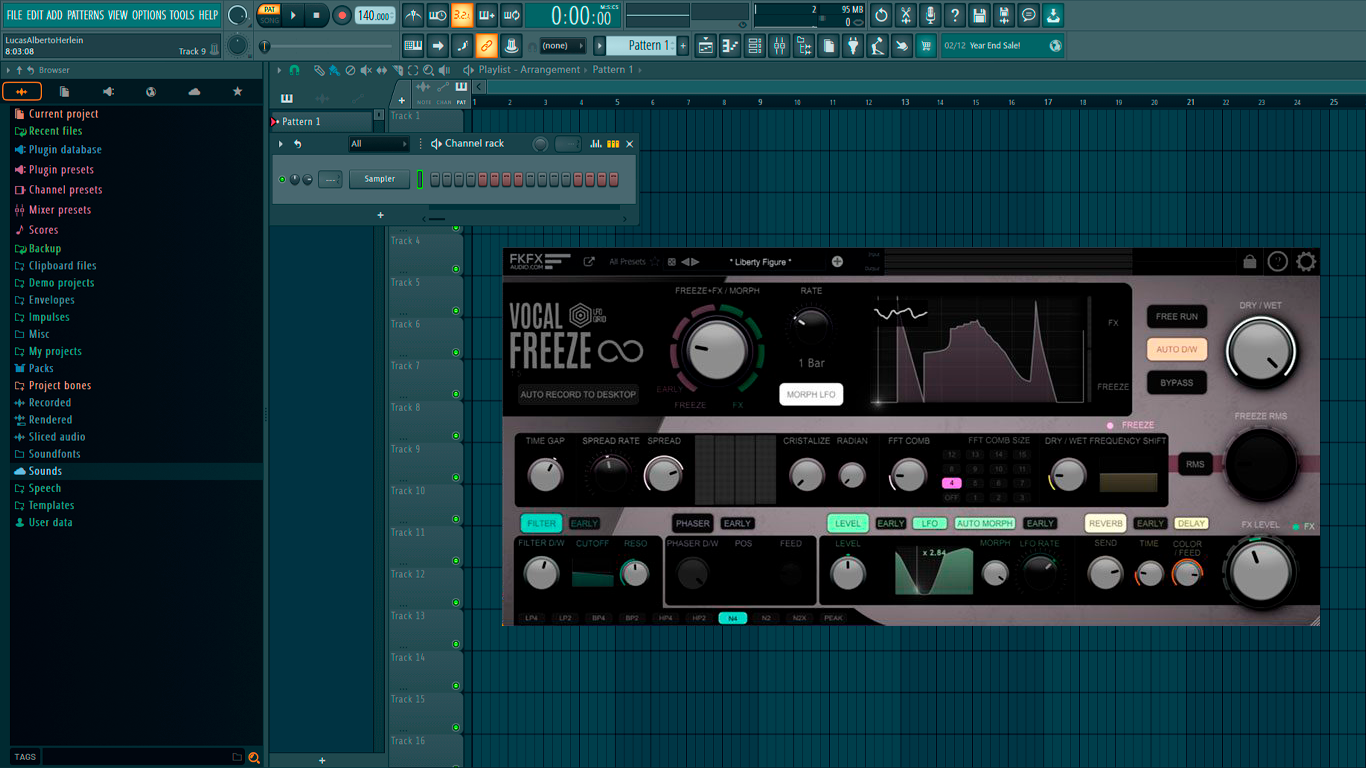Toggle the AUTO D/W button
This screenshot has width=1366, height=768.
[1177, 350]
